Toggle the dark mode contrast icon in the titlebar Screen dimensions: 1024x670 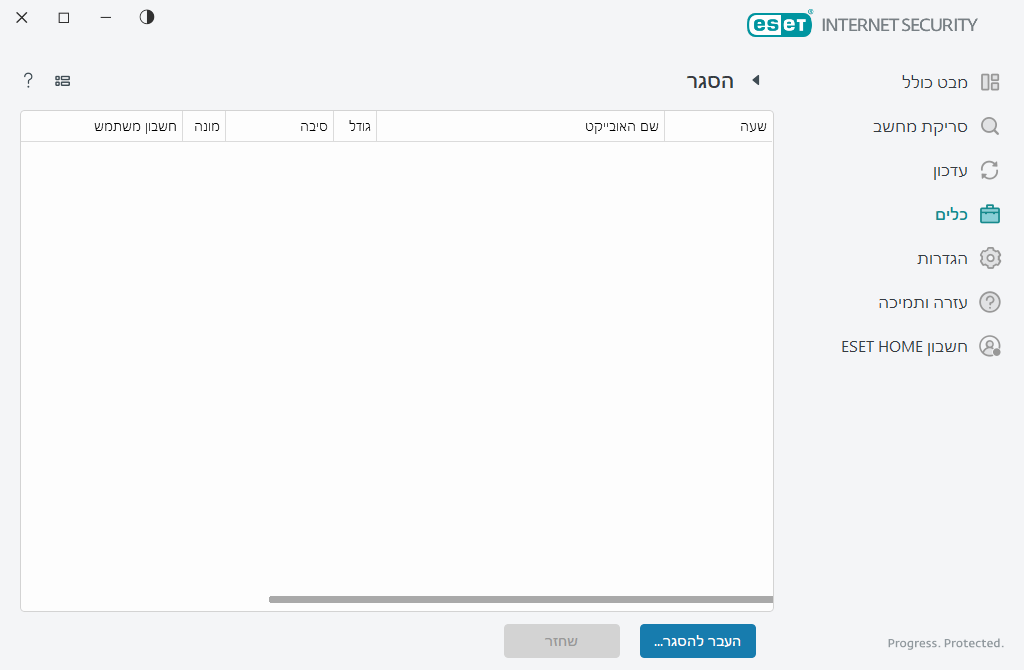click(146, 17)
